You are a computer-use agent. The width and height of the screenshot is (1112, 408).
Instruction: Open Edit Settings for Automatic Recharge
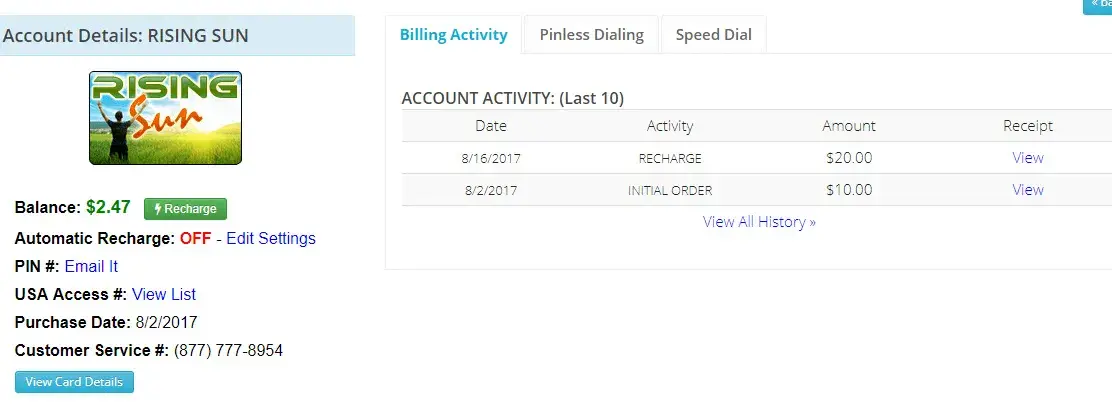click(271, 238)
